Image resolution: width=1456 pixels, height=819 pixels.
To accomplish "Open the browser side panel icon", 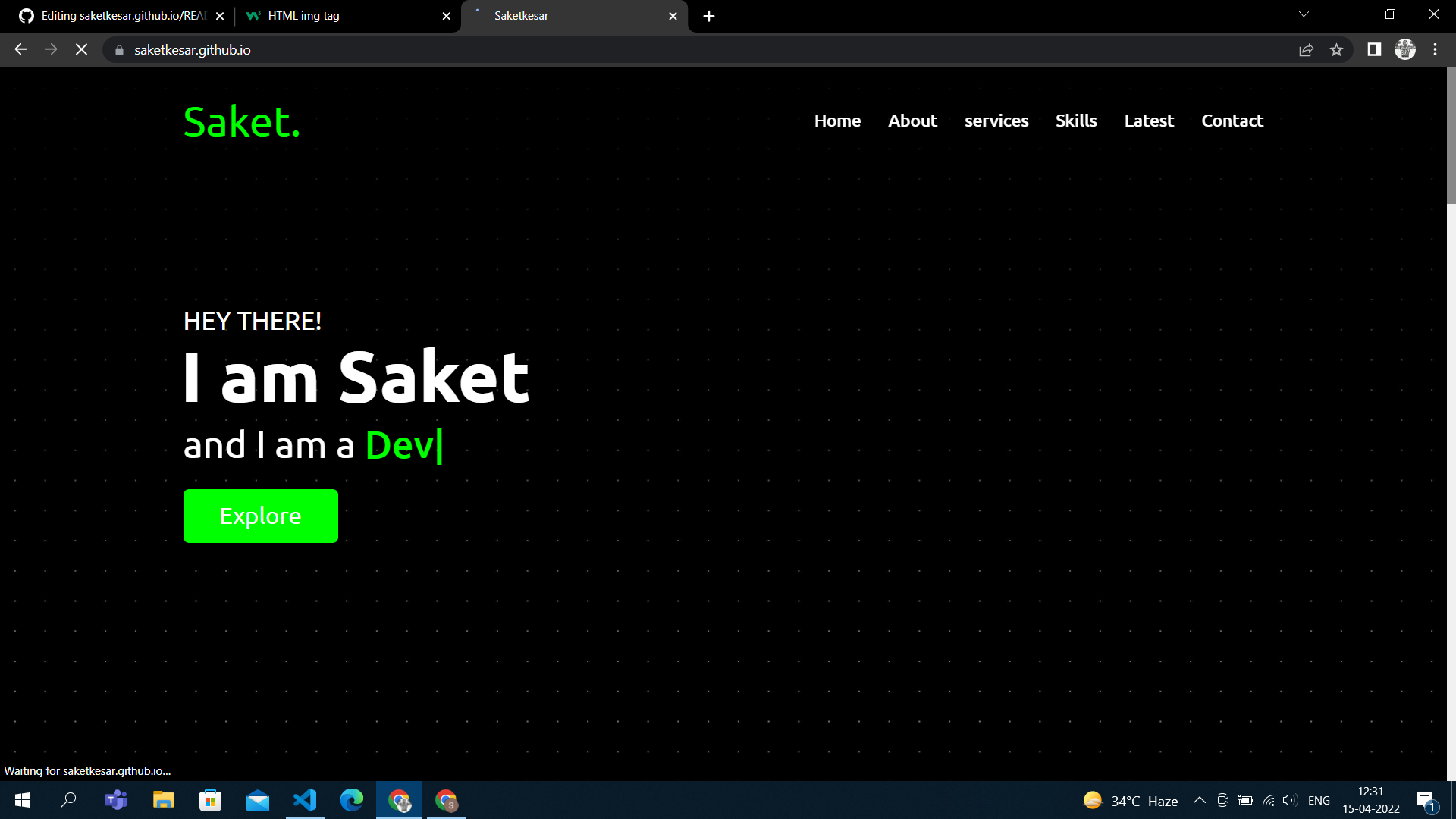I will tap(1374, 49).
